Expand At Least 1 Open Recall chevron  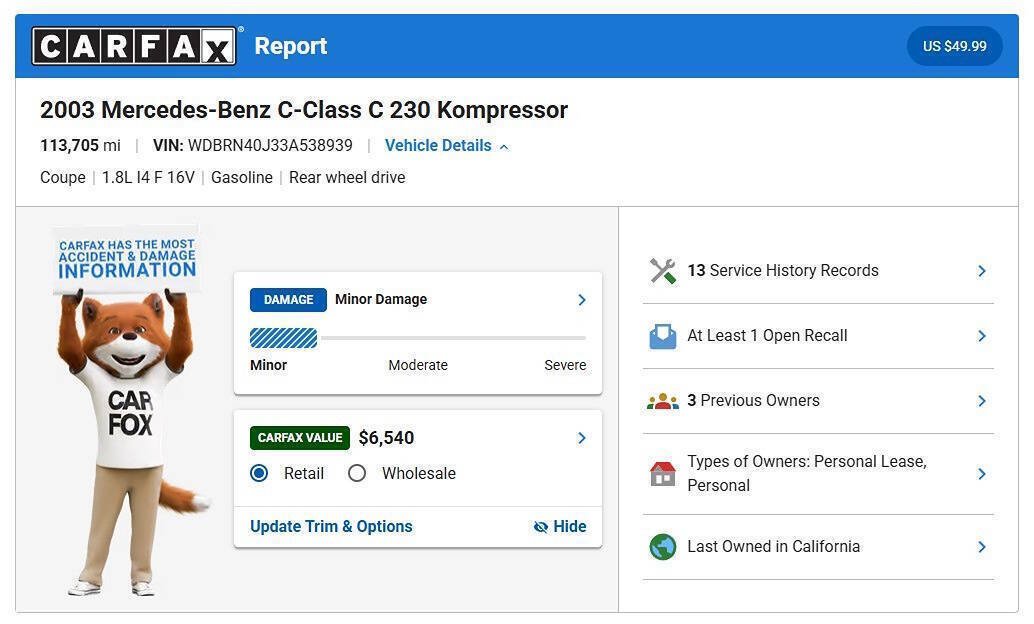point(982,336)
